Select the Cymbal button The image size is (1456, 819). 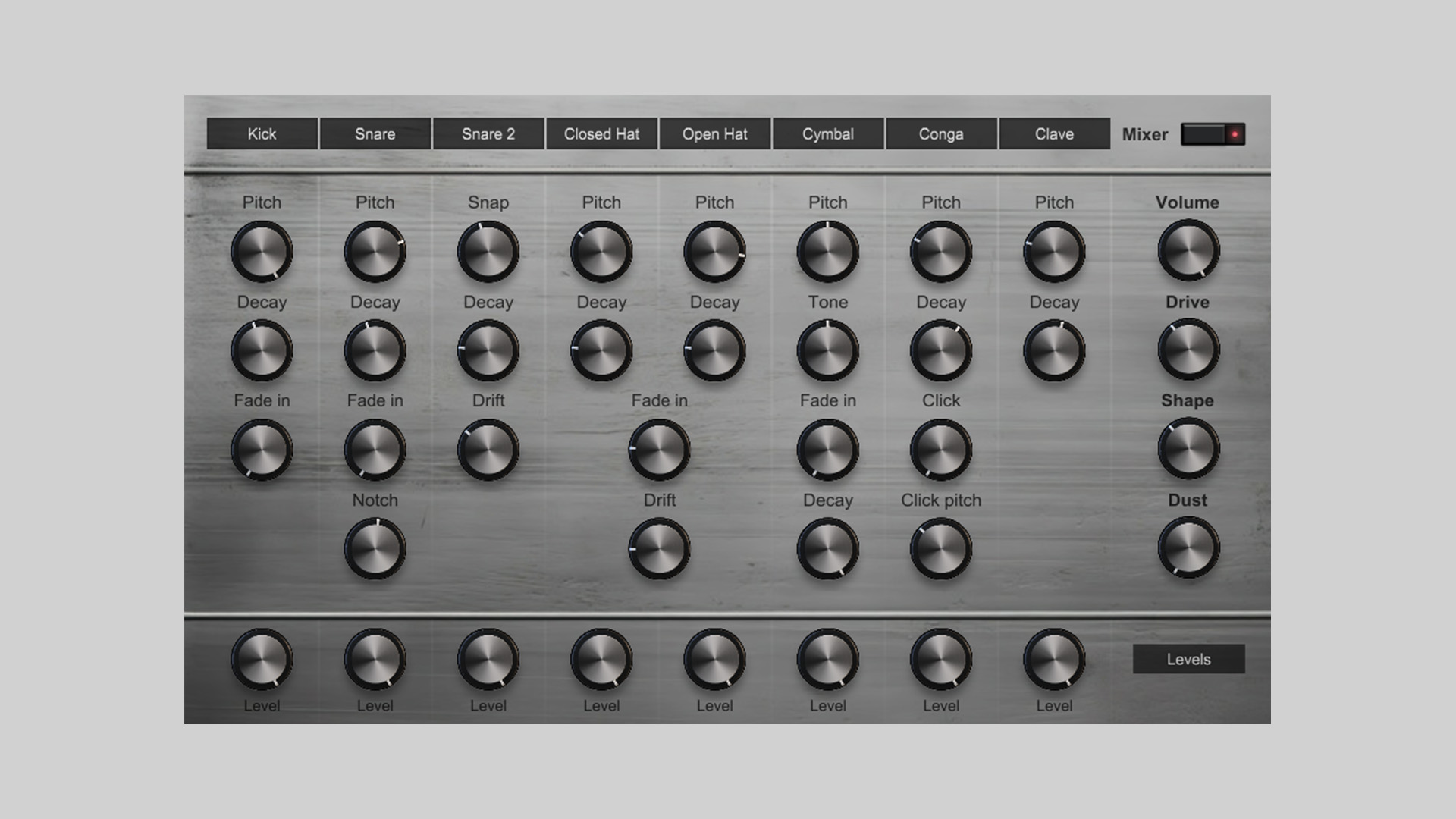[x=827, y=134]
